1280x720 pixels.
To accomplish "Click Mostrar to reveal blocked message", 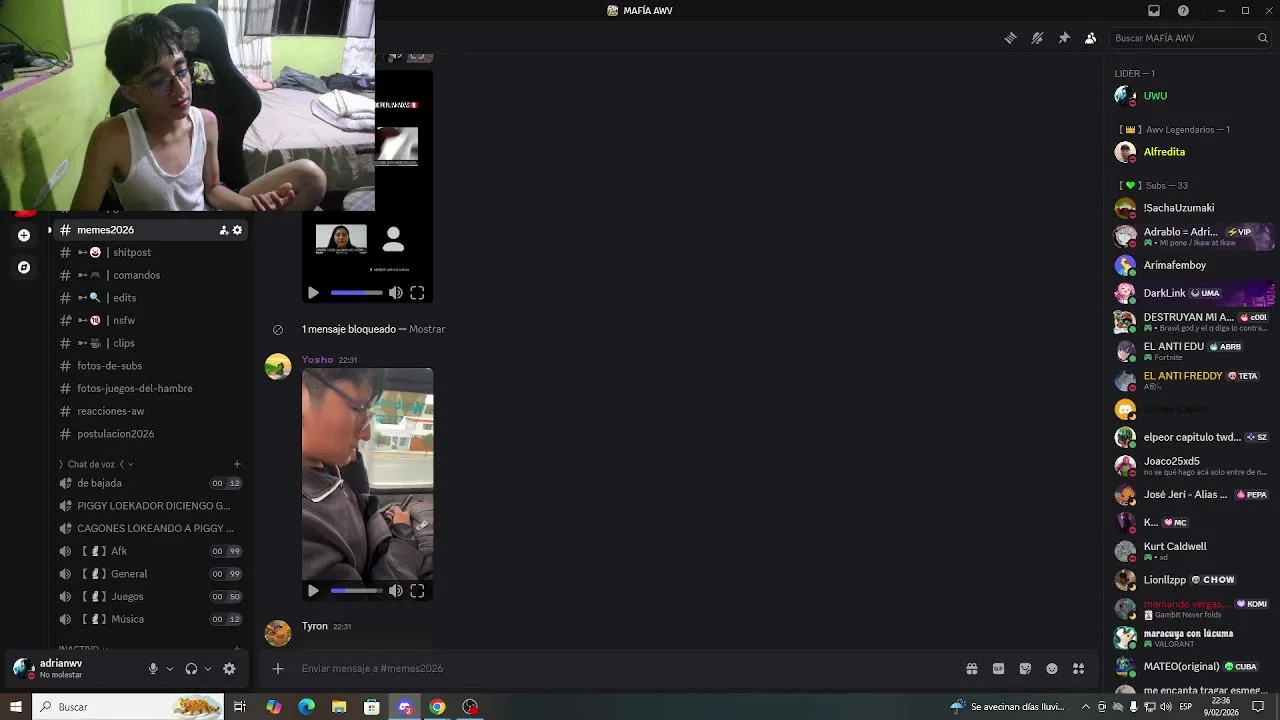I will pyautogui.click(x=427, y=329).
